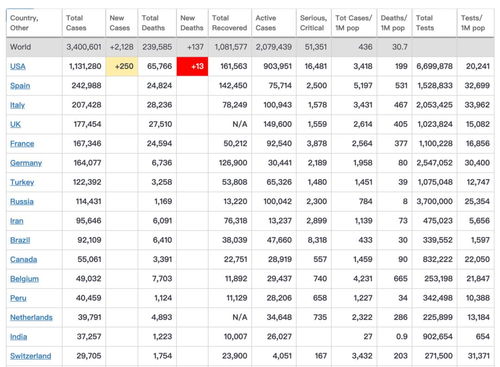
Task: Click Canada tests per million 22,050
Action: tap(477, 260)
